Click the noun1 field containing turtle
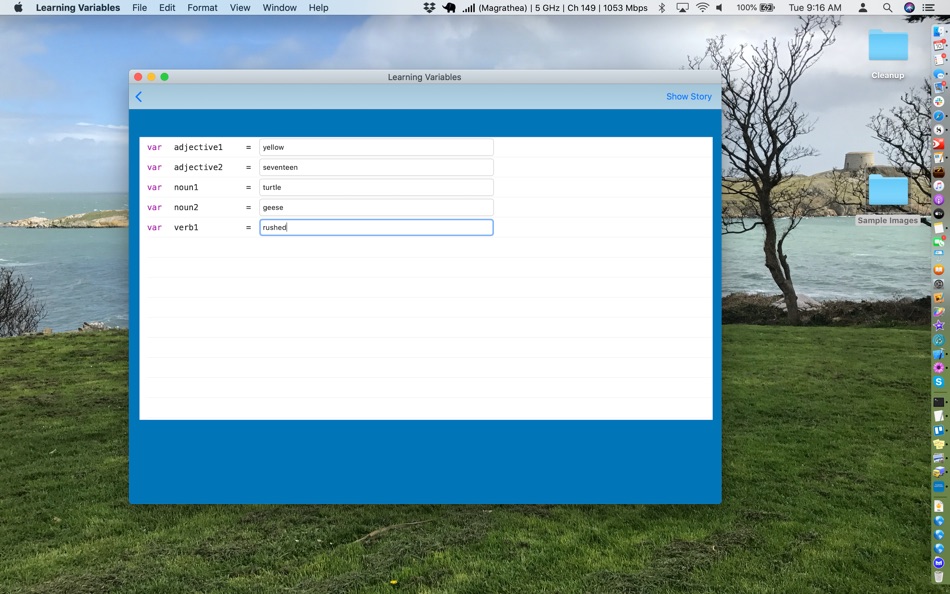The height and width of the screenshot is (594, 950). [376, 187]
